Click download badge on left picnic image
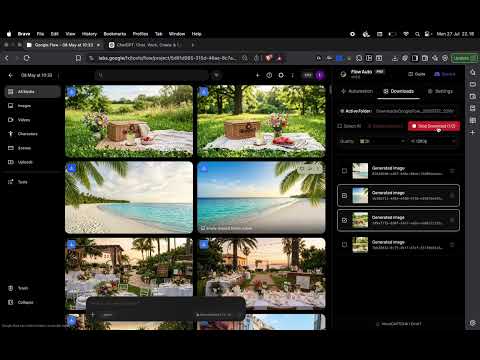Image resolution: width=480 pixels, height=360 pixels. tap(71, 92)
